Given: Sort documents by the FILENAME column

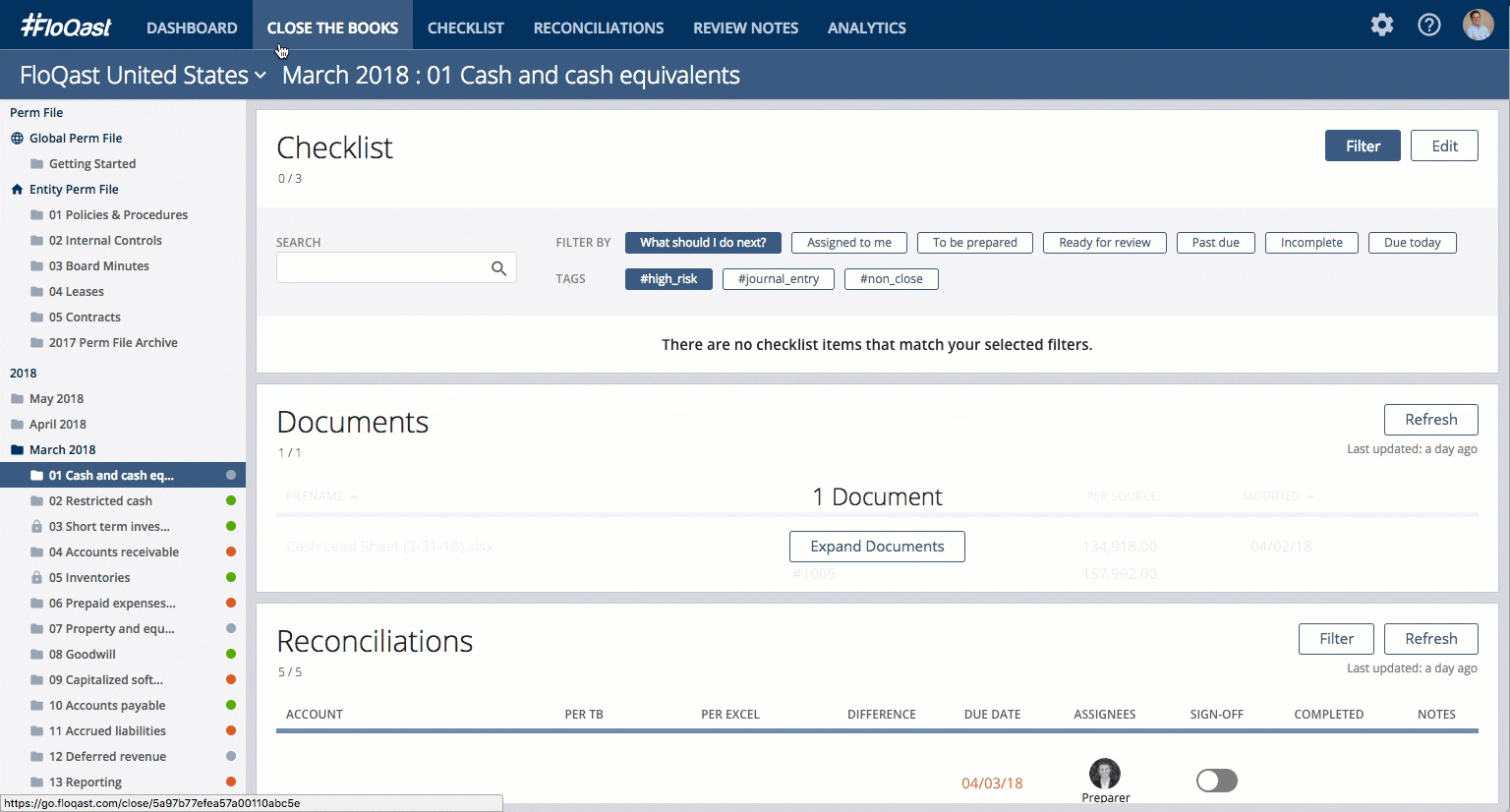Looking at the screenshot, I should (x=320, y=496).
